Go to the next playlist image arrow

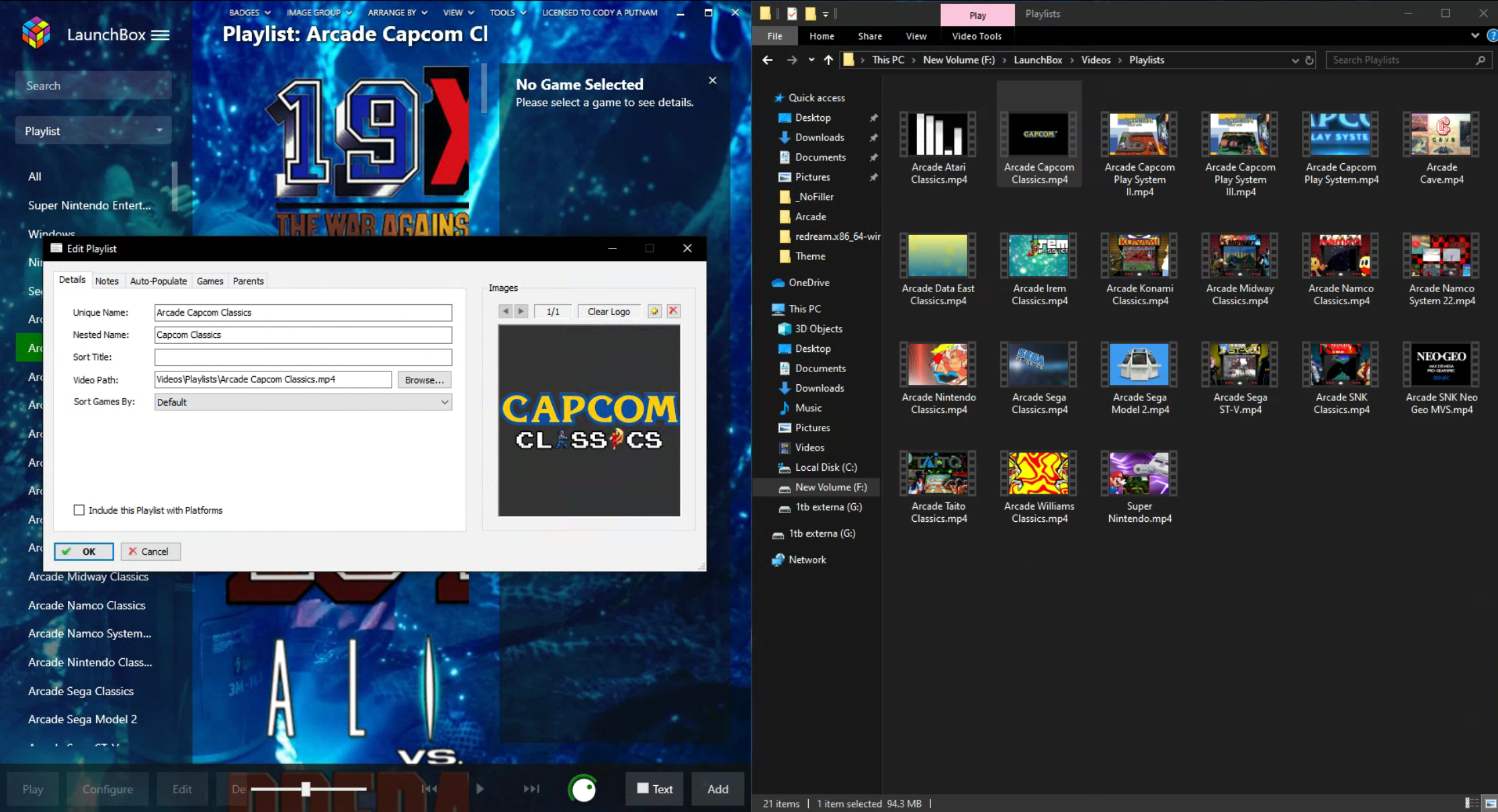(x=521, y=311)
